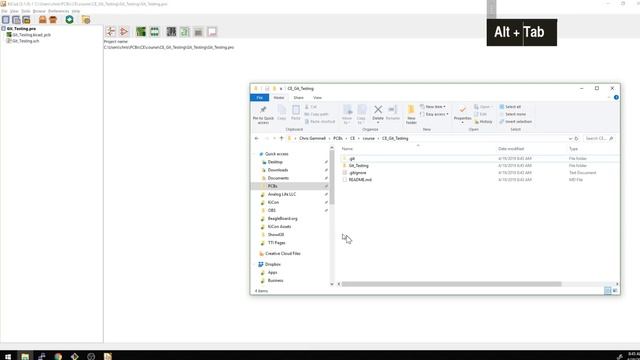Select Git_Testing.pro in KiCad project tree
The image size is (640, 360).
[x=21, y=29]
